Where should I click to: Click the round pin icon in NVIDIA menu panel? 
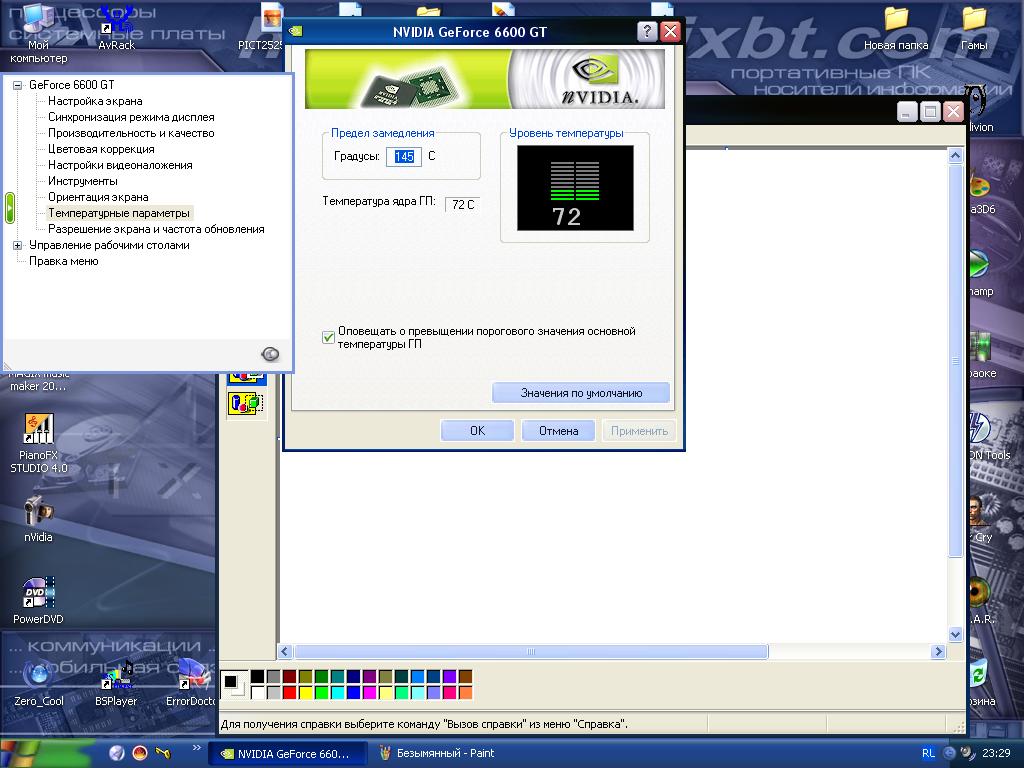point(270,354)
